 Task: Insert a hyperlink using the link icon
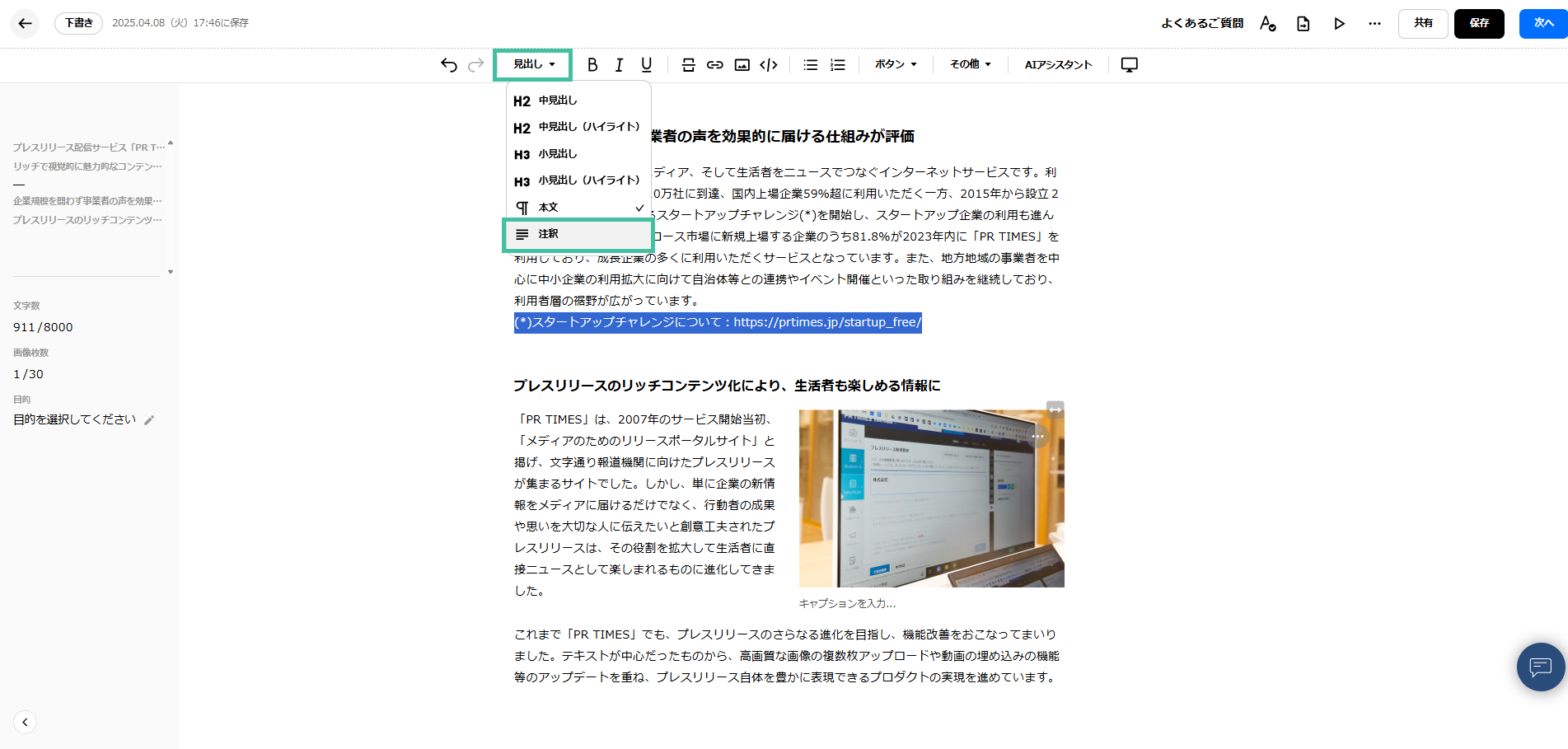click(x=715, y=65)
